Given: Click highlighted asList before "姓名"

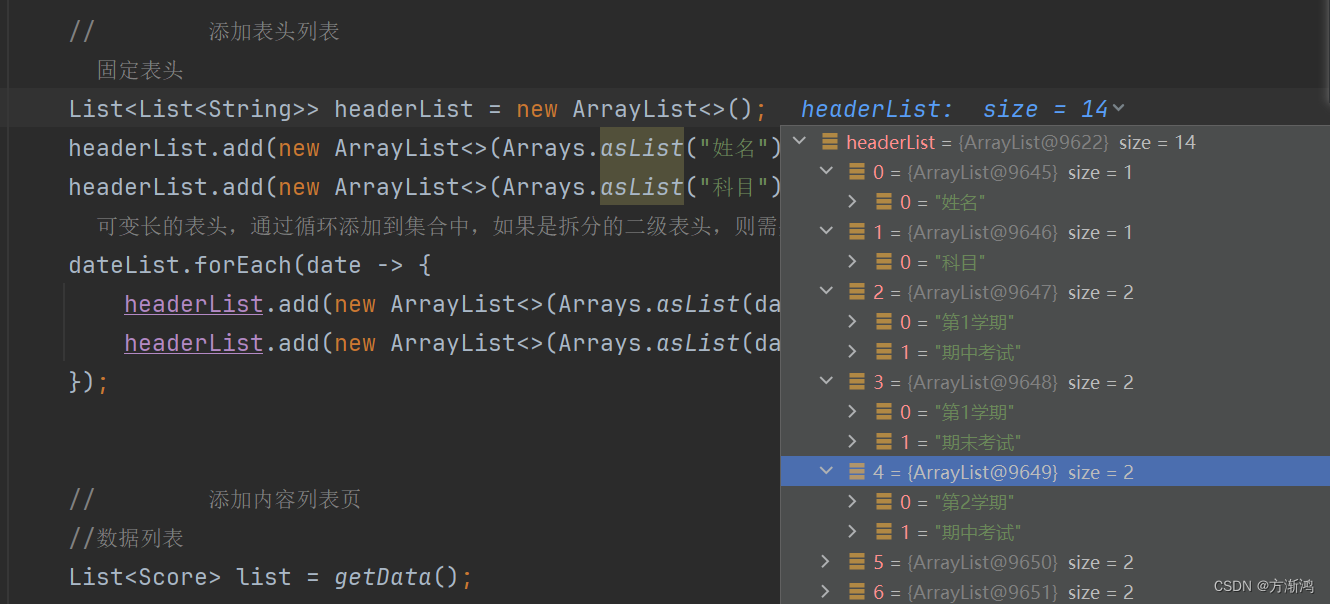Looking at the screenshot, I should [x=641, y=148].
